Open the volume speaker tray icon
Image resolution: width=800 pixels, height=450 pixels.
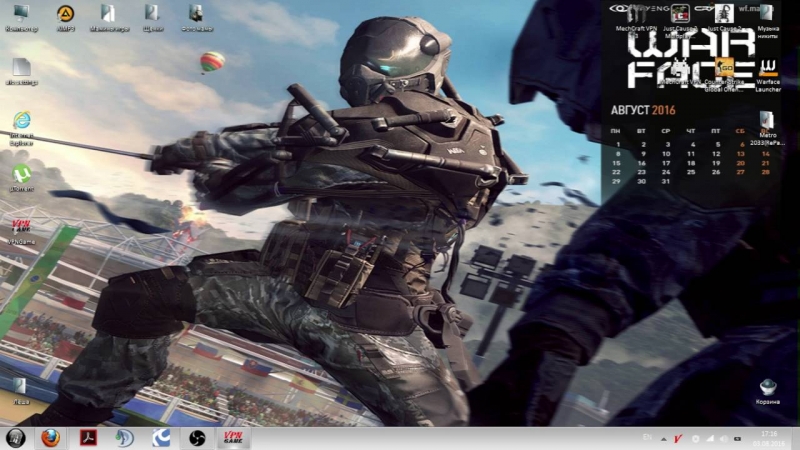coord(723,439)
